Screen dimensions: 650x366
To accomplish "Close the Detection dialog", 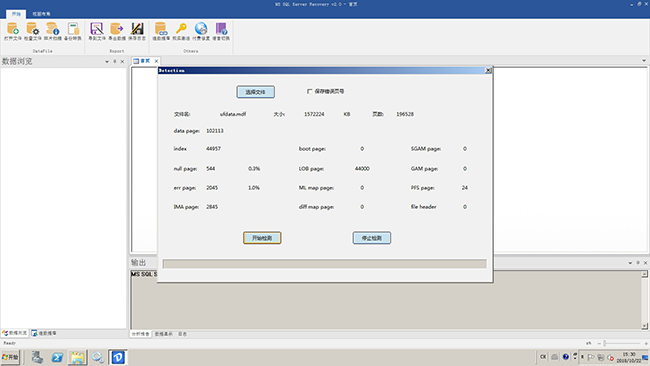I will coord(488,70).
